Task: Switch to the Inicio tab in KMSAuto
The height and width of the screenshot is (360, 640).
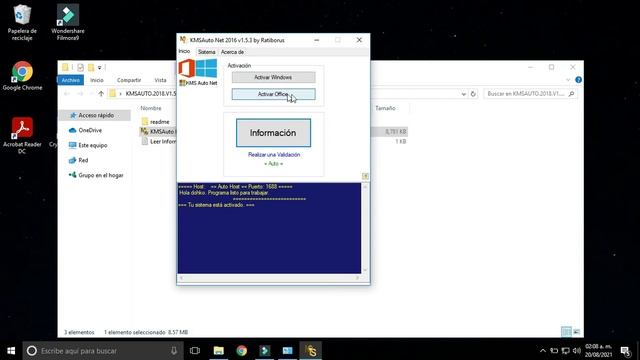Action: pyautogui.click(x=184, y=51)
